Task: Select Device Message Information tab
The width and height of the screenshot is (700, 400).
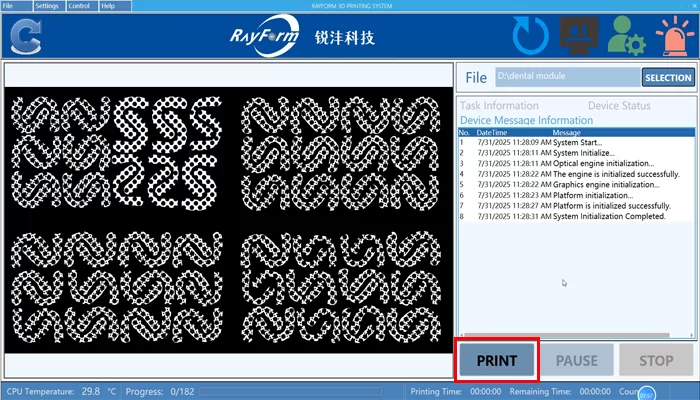Action: tap(526, 120)
